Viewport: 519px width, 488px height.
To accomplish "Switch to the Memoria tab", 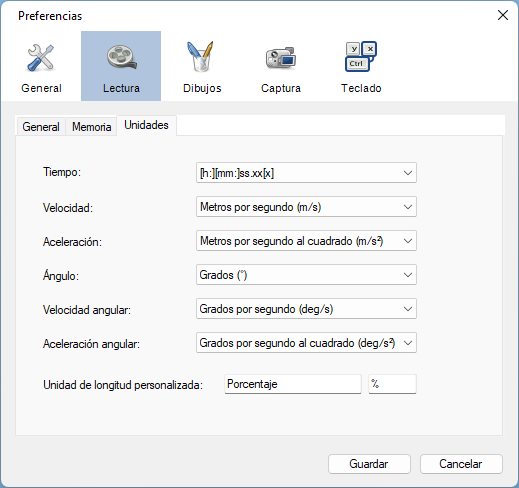I will coord(91,127).
